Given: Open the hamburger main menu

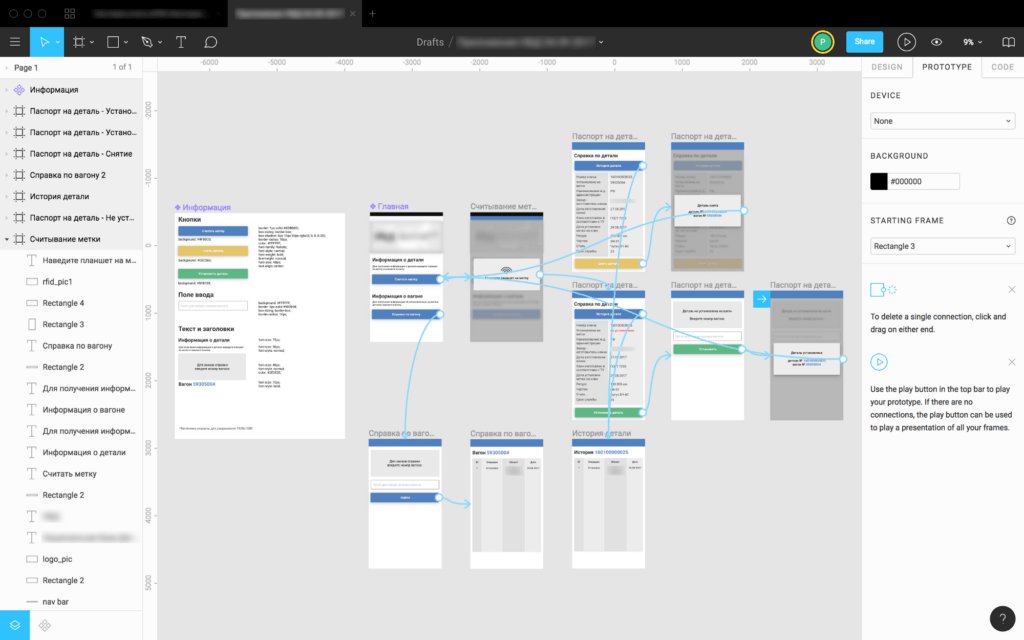Looking at the screenshot, I should tap(14, 42).
